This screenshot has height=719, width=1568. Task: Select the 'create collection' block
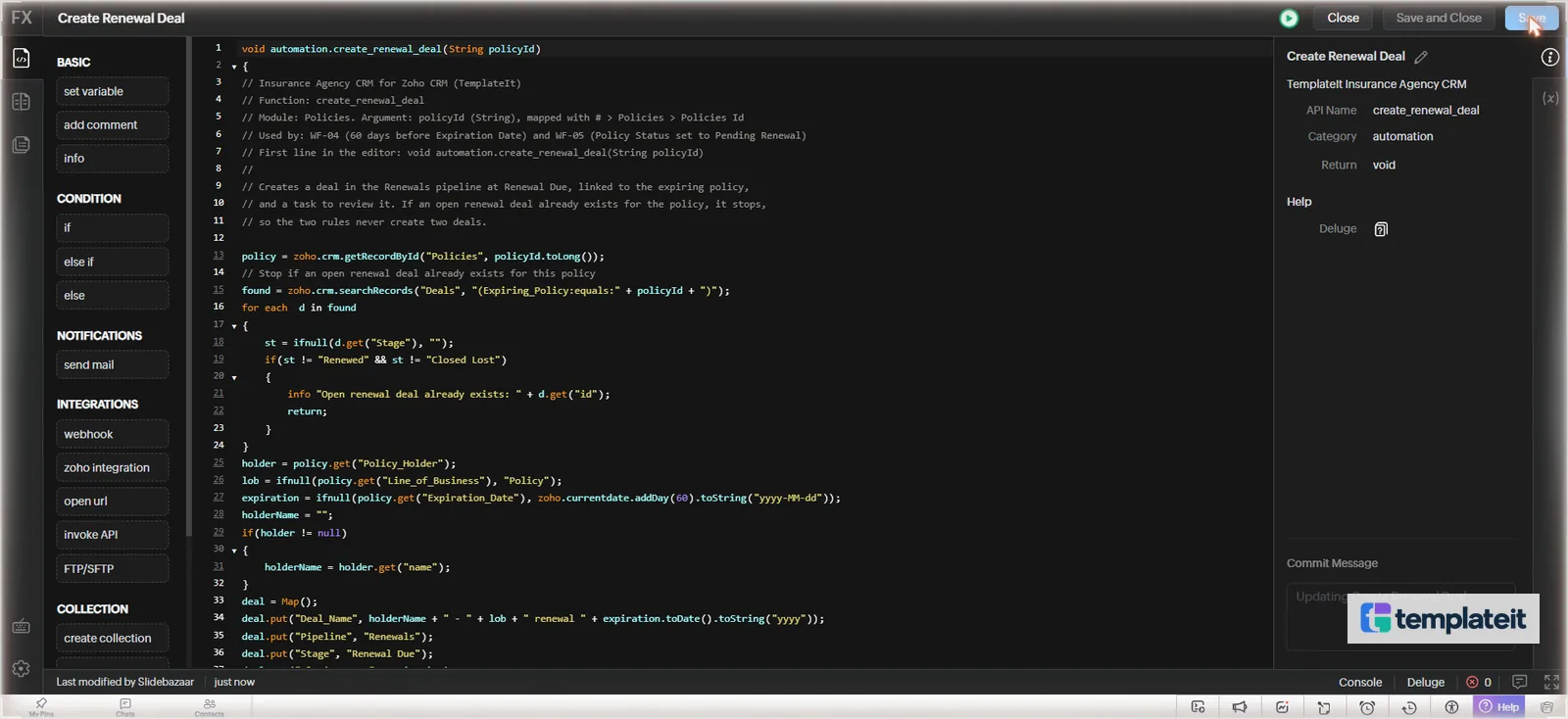coord(112,638)
